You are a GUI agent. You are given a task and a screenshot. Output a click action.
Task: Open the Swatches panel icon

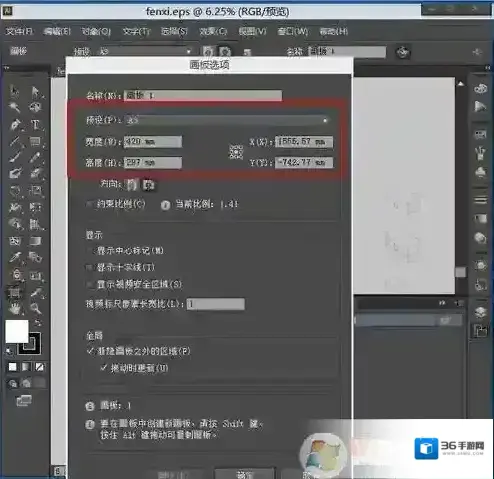[480, 134]
